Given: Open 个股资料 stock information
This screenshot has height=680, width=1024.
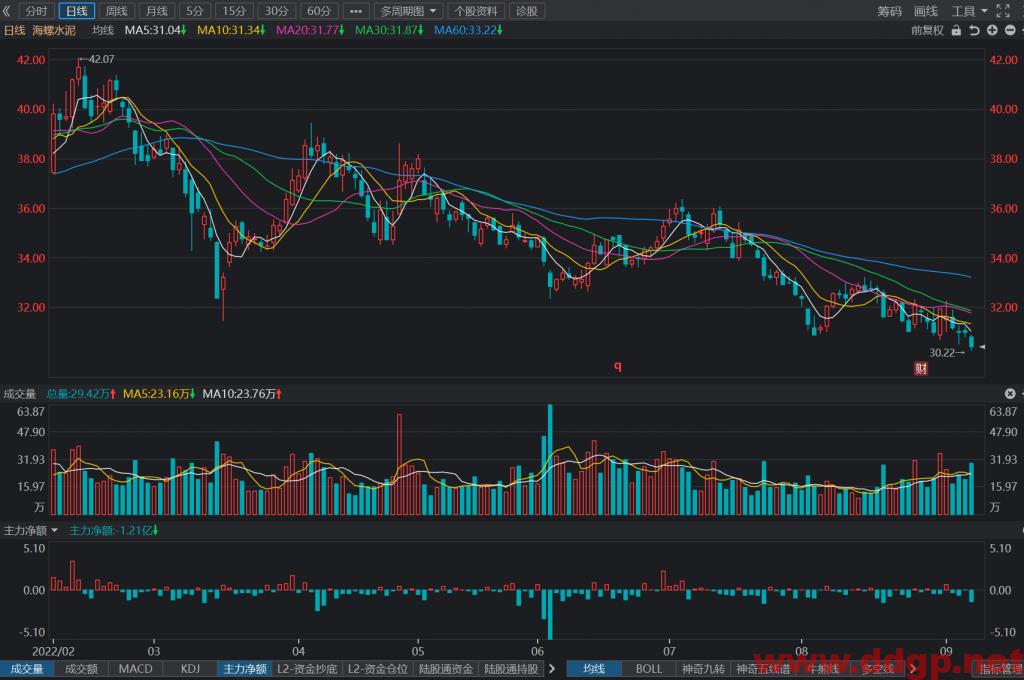Looking at the screenshot, I should 476,10.
